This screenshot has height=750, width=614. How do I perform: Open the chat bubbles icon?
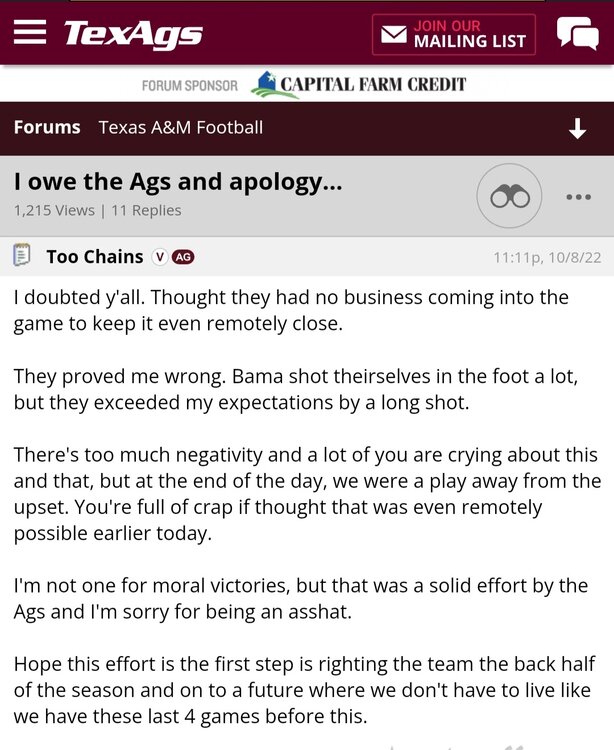pos(577,34)
